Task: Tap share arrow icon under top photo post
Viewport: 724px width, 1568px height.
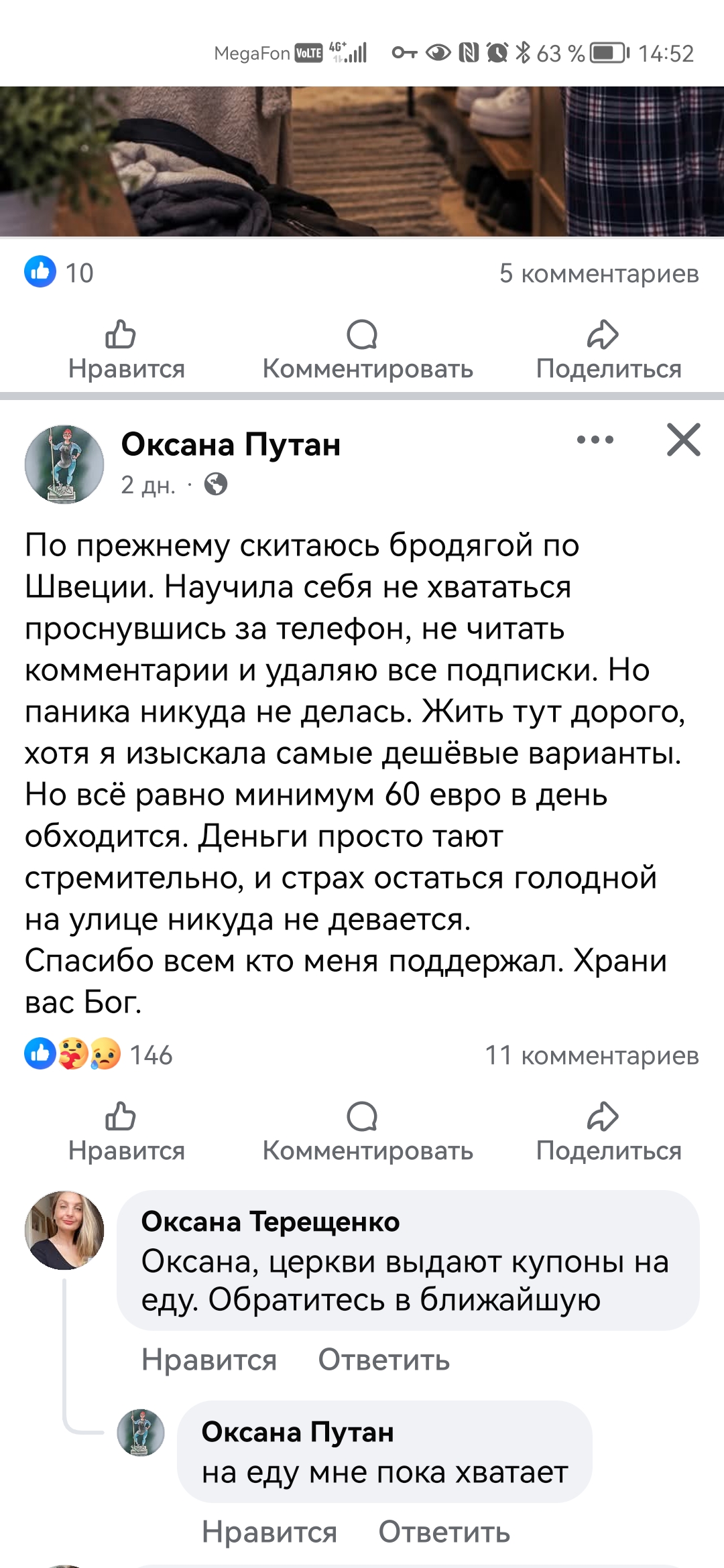Action: [603, 334]
